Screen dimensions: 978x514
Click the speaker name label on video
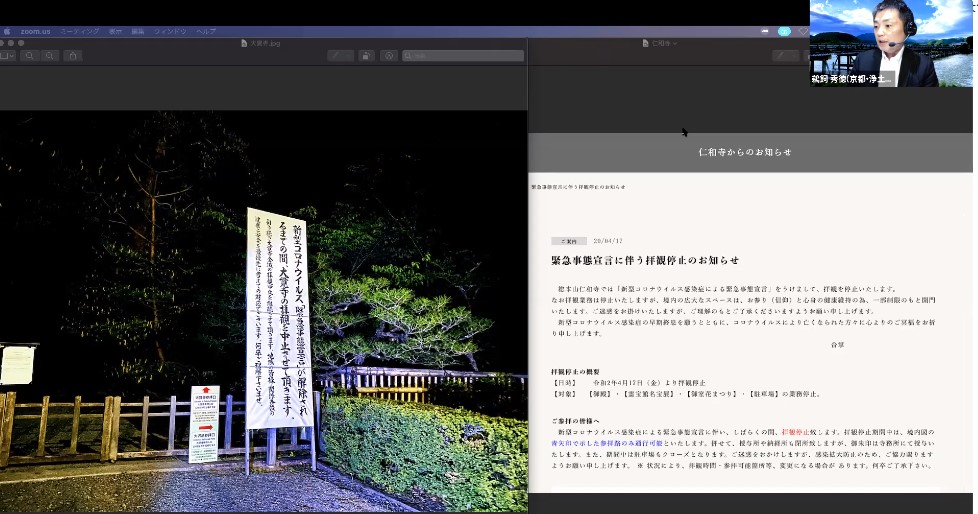tap(852, 79)
